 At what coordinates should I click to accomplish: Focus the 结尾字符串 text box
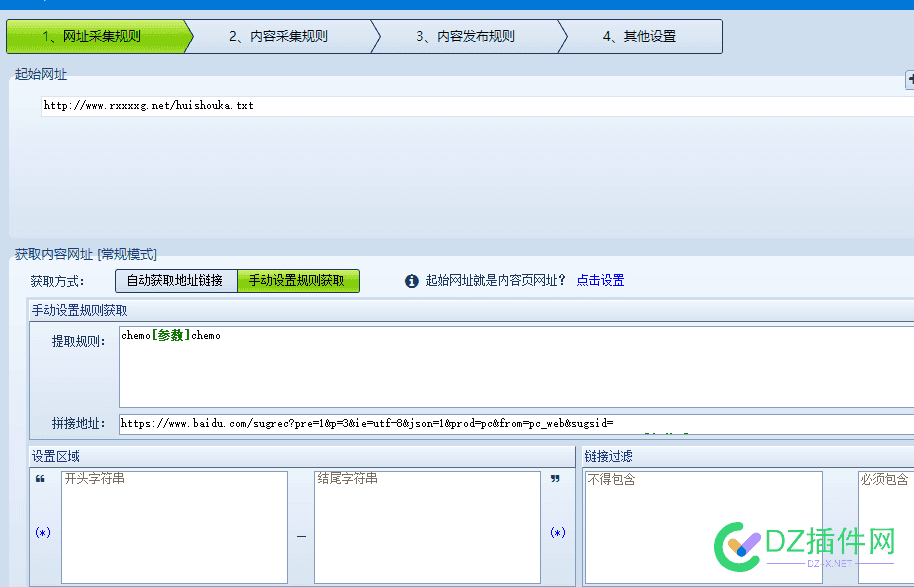click(x=427, y=527)
